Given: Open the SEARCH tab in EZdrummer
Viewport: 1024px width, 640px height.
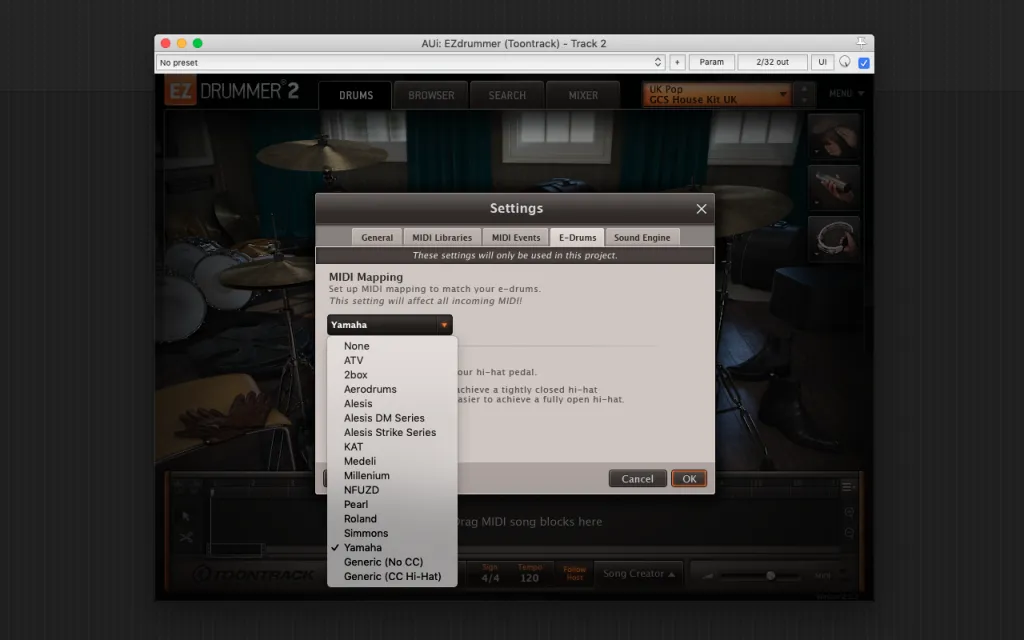Looking at the screenshot, I should (507, 95).
